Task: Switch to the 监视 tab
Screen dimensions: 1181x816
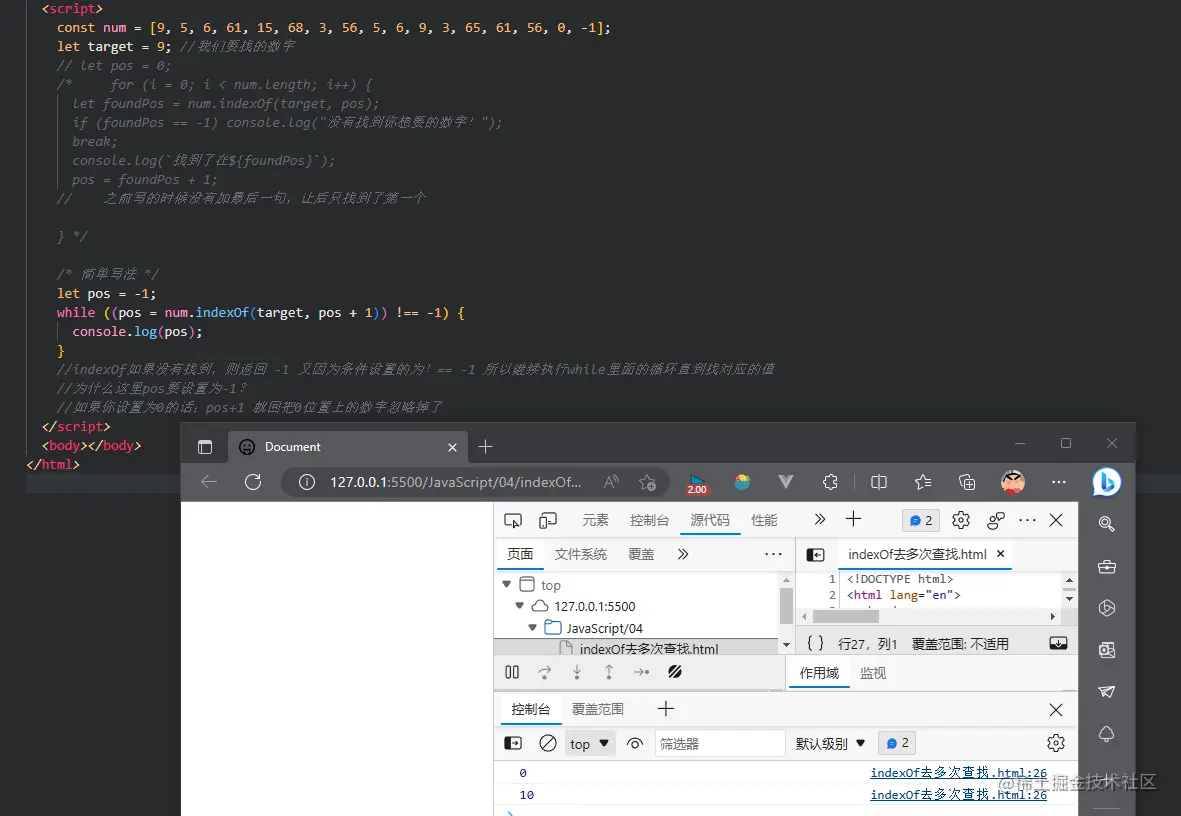Action: (873, 673)
